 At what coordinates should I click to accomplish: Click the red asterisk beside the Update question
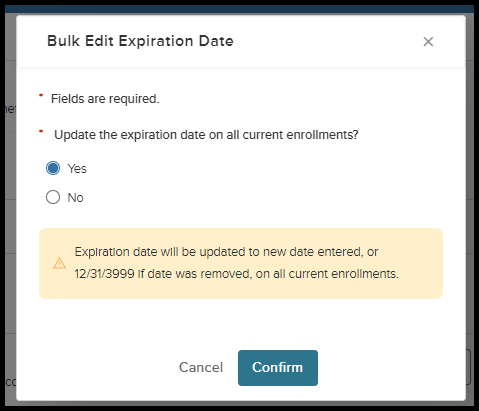41,131
